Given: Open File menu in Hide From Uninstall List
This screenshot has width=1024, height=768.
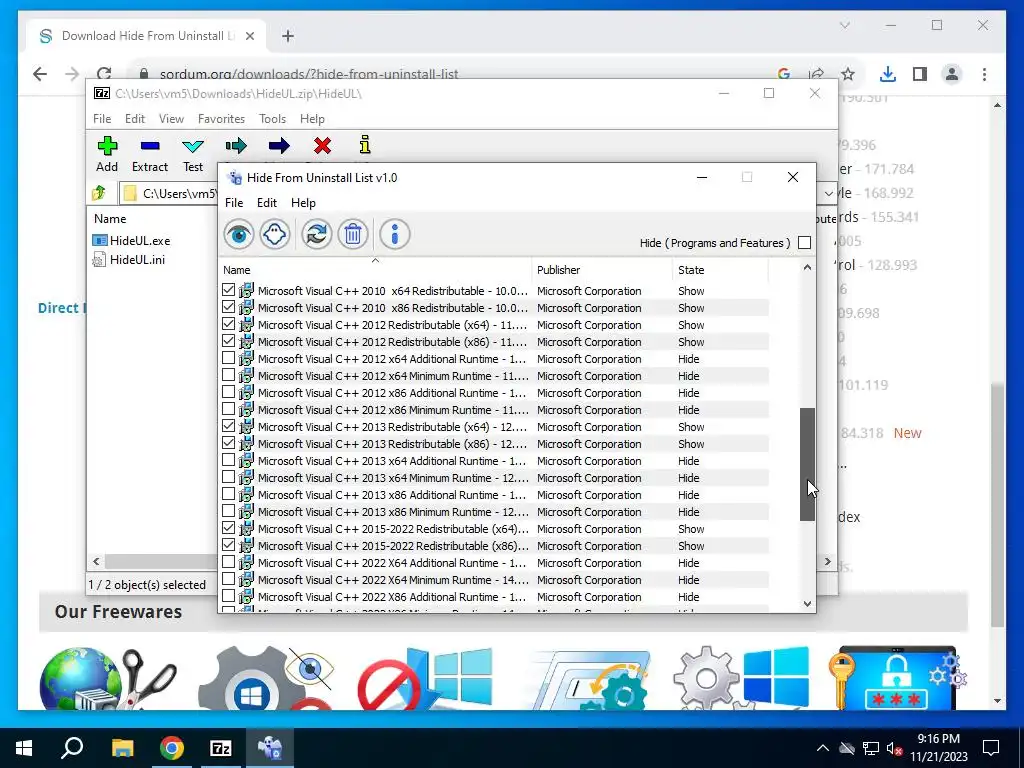Looking at the screenshot, I should (234, 202).
